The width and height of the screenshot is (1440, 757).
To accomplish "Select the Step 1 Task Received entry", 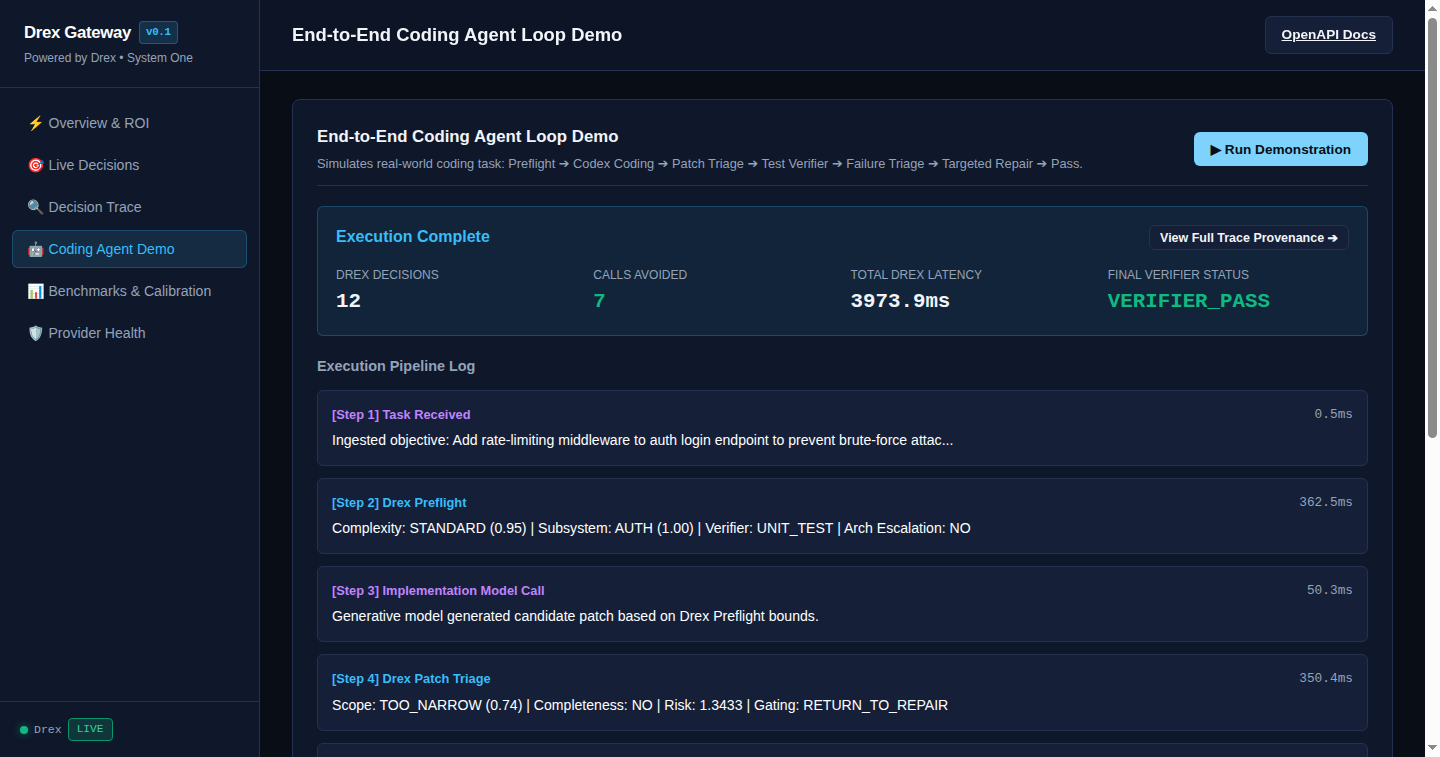I will point(842,428).
